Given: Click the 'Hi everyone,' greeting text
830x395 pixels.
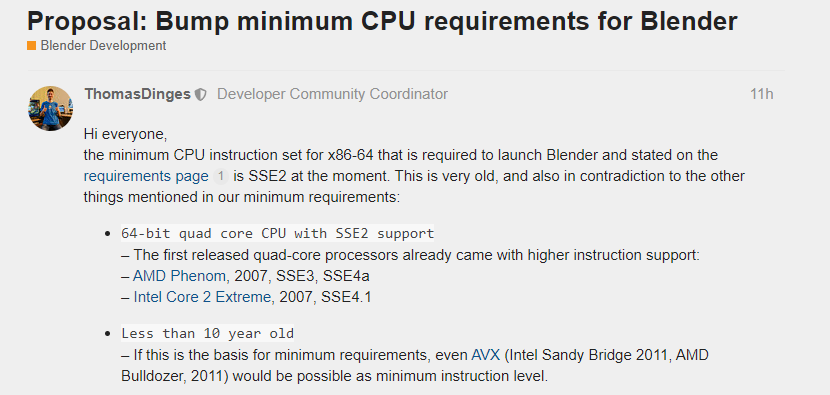Looking at the screenshot, I should click(125, 134).
